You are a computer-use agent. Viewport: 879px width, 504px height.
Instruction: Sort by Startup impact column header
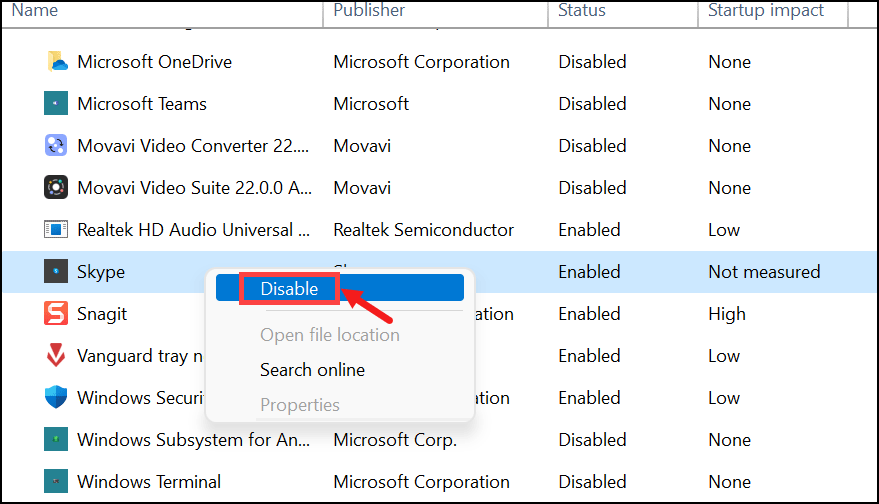(766, 11)
